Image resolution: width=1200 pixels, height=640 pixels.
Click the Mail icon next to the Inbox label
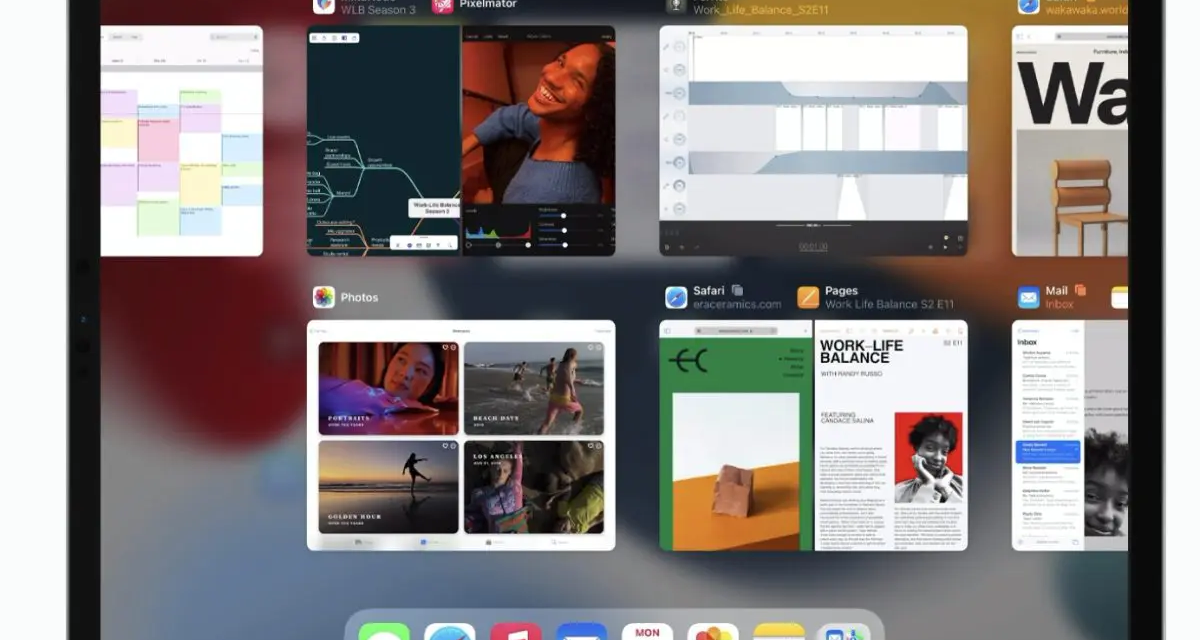1029,297
